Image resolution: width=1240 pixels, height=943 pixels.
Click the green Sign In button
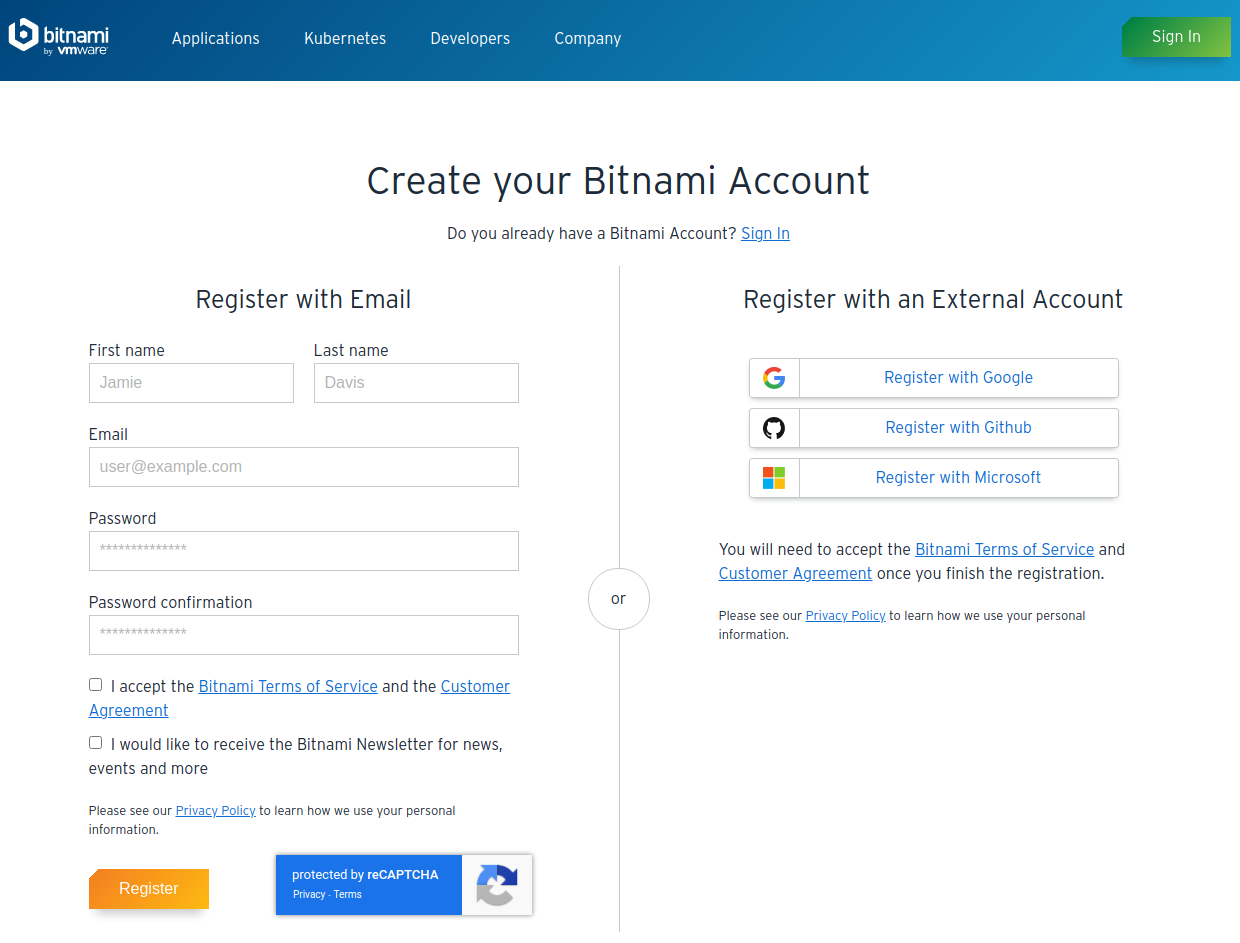click(1176, 37)
